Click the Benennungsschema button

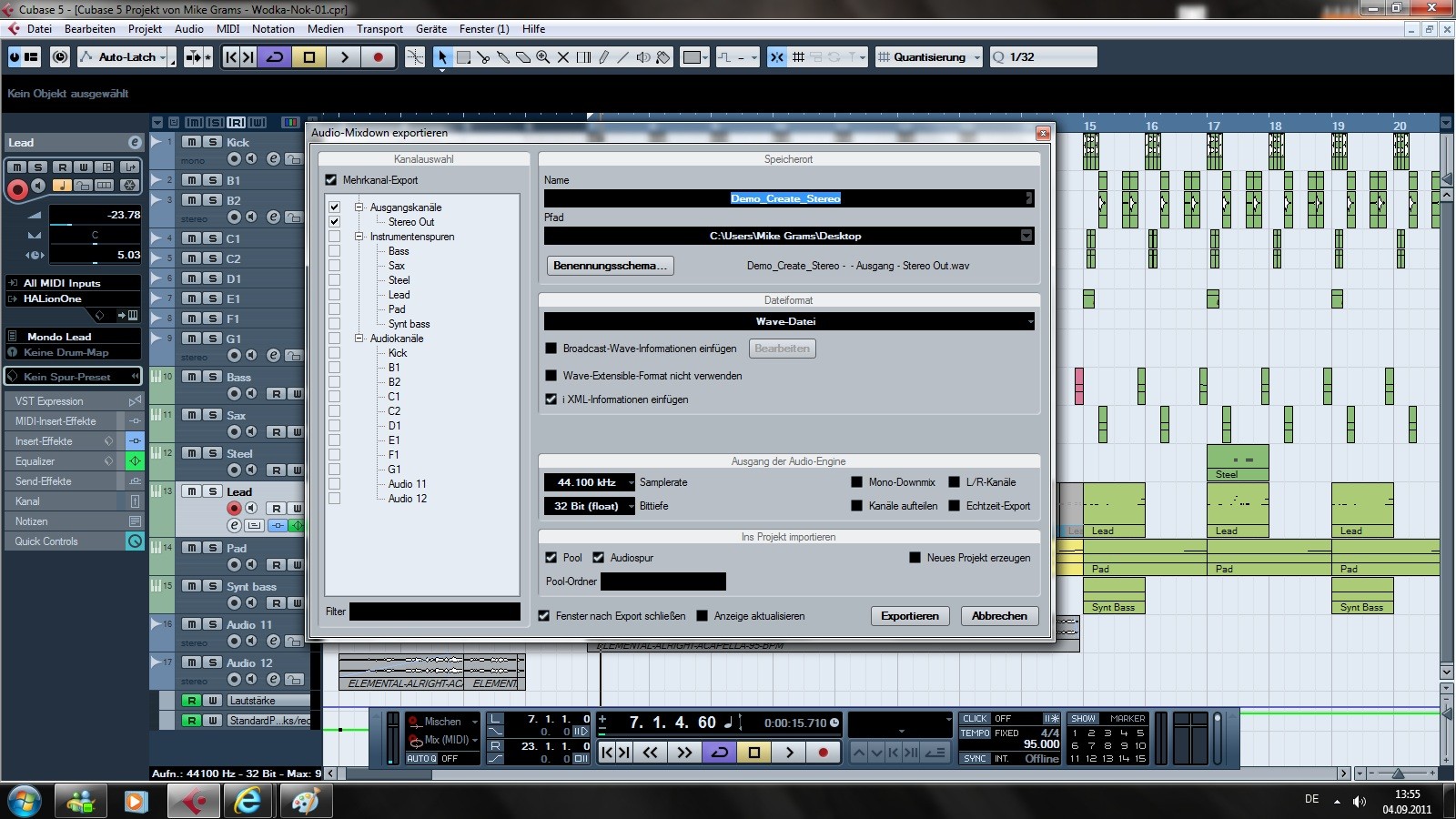(610, 266)
